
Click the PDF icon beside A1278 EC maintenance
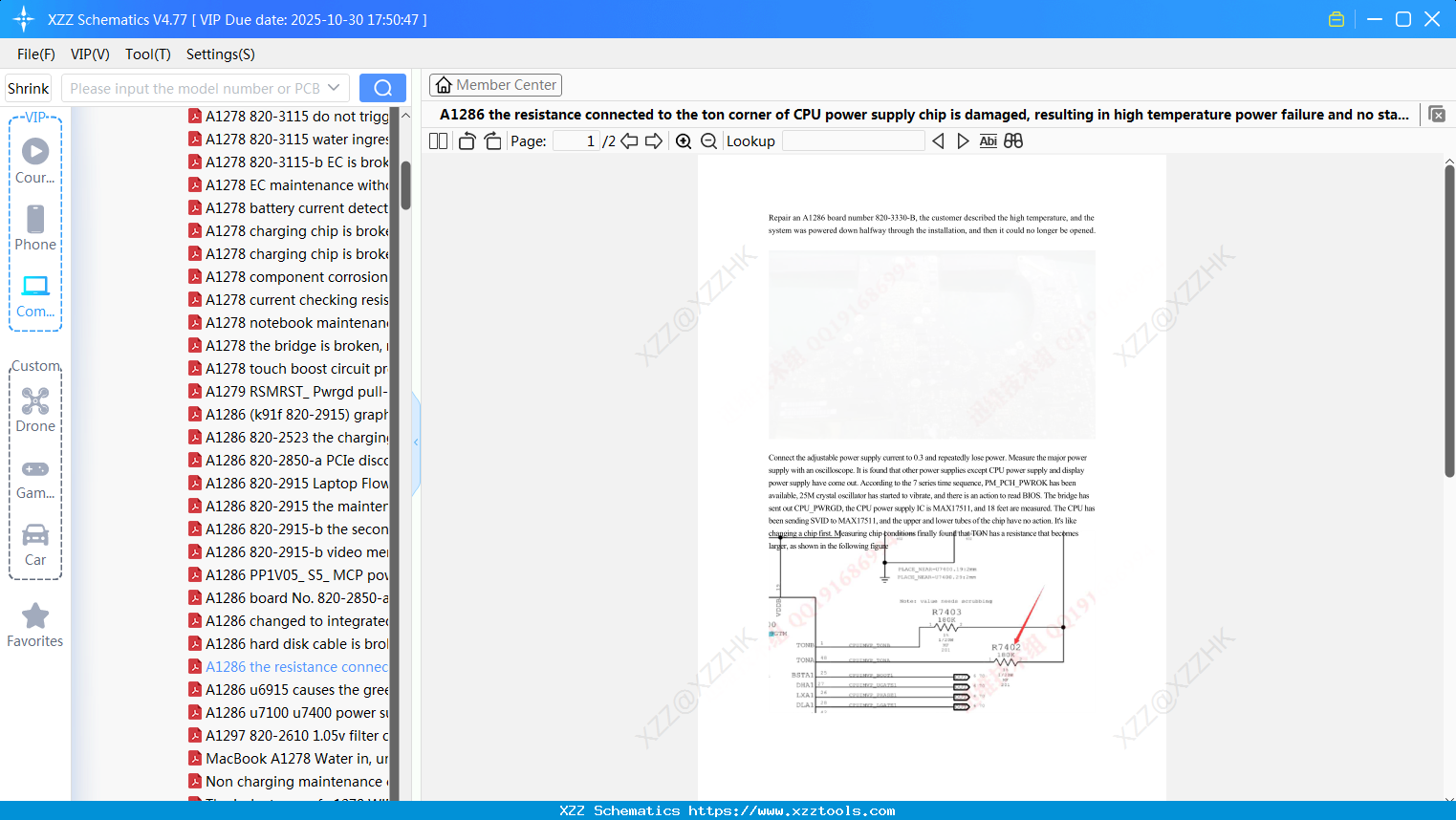coord(195,185)
